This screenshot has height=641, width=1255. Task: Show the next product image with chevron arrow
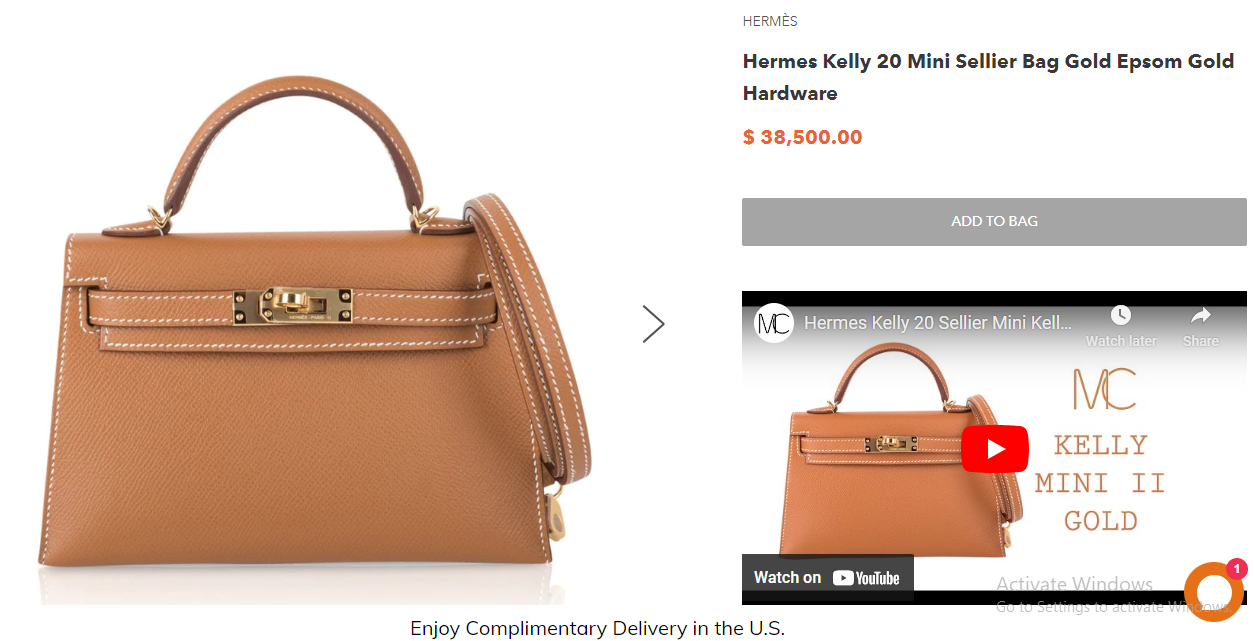point(653,323)
